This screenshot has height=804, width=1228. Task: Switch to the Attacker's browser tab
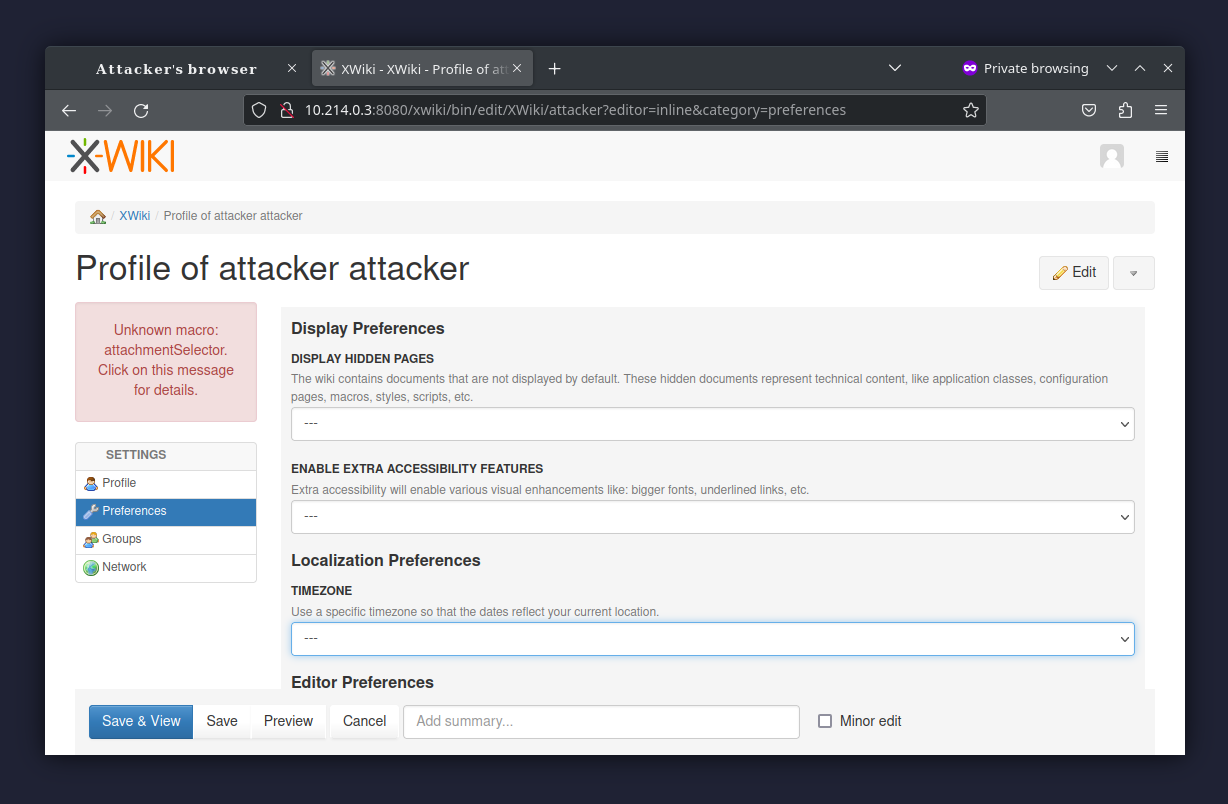click(x=175, y=68)
